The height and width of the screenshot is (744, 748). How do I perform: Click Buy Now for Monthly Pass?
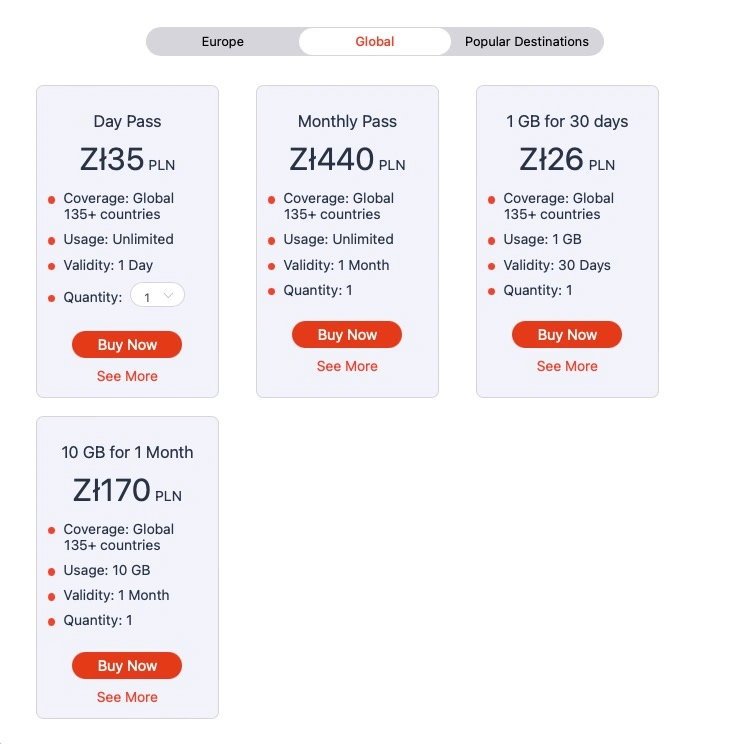click(347, 334)
